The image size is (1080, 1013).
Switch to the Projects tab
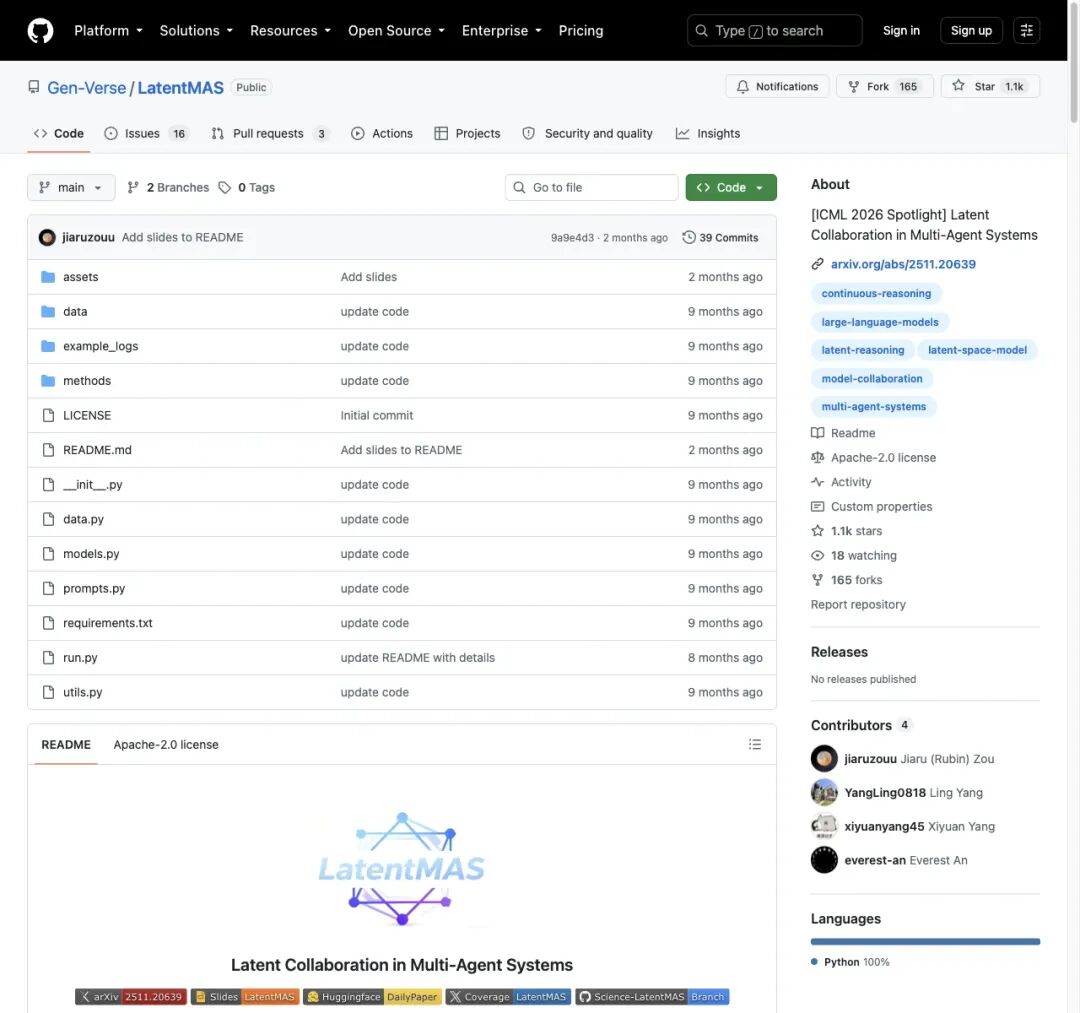point(468,134)
